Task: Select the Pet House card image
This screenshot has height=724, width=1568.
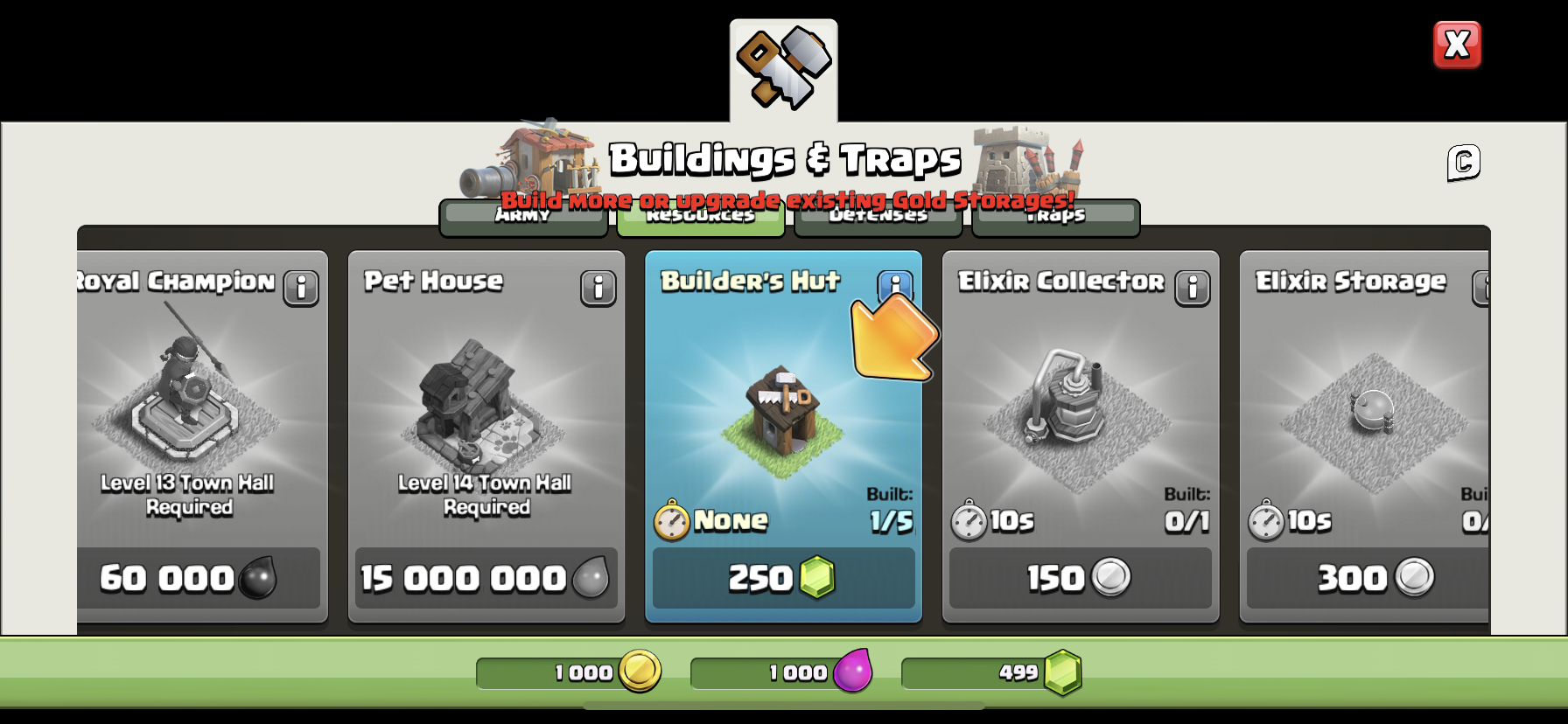Action: tap(477, 402)
